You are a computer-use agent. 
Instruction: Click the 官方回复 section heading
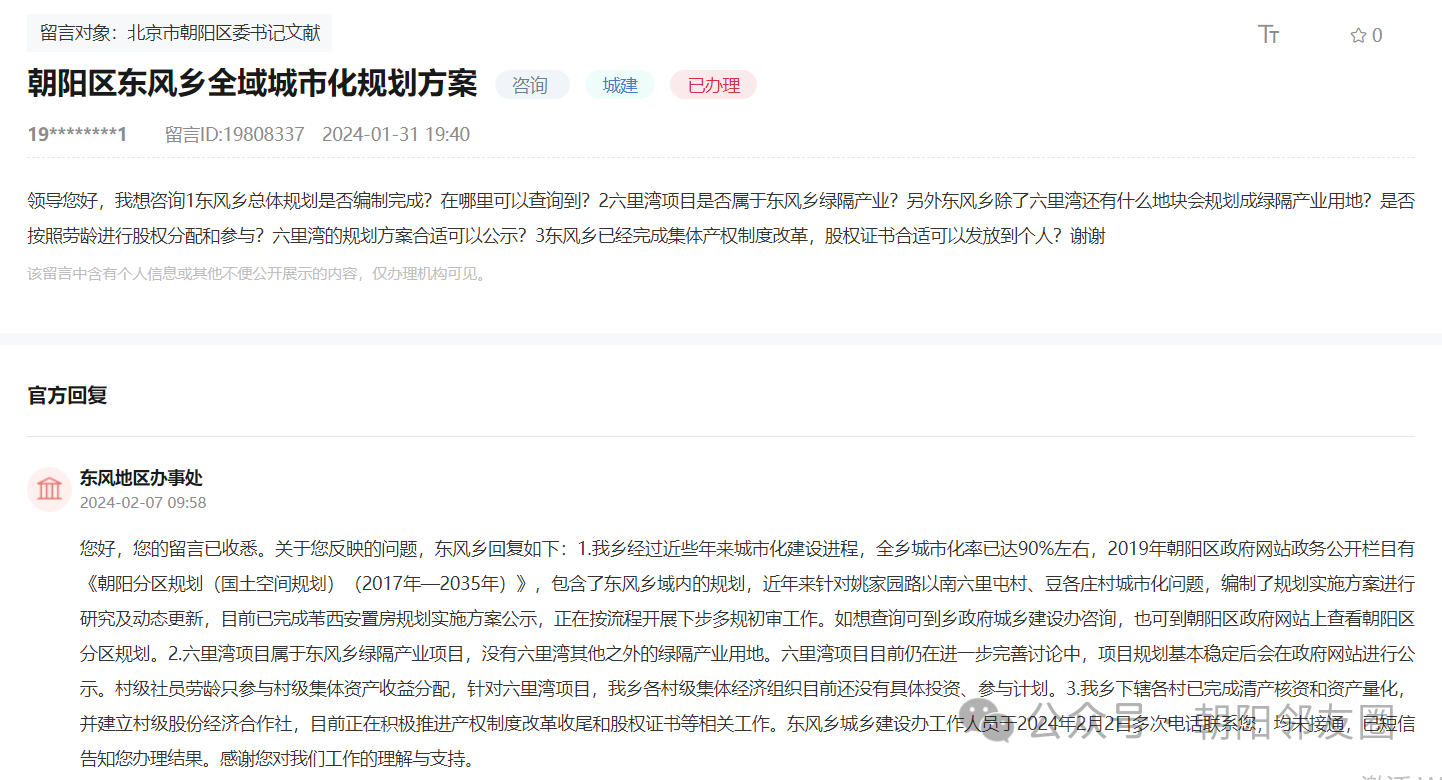[67, 395]
